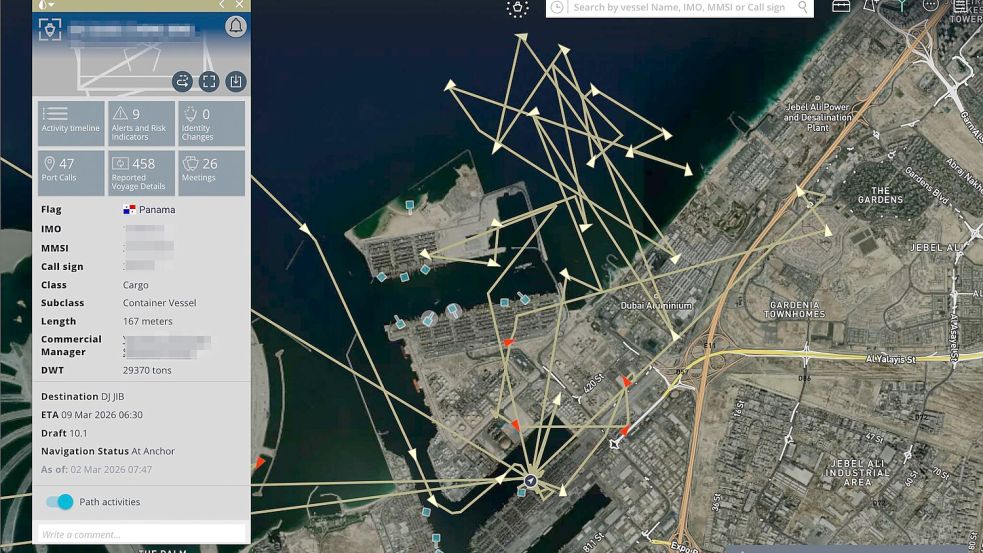Open the Identity Changes tile

(x=211, y=124)
